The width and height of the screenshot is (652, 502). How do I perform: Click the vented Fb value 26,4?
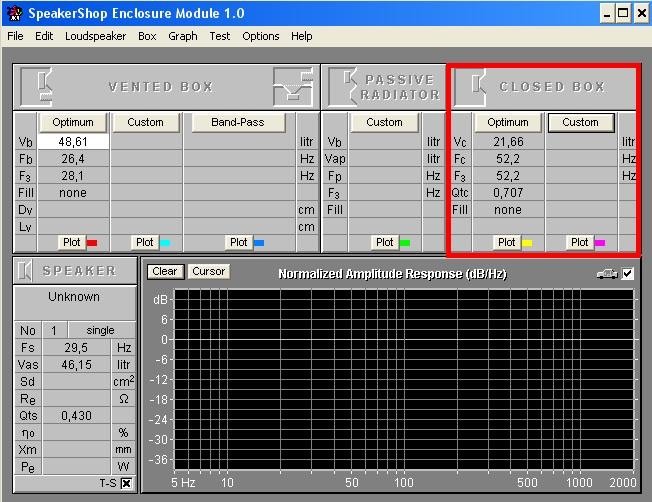point(73,159)
